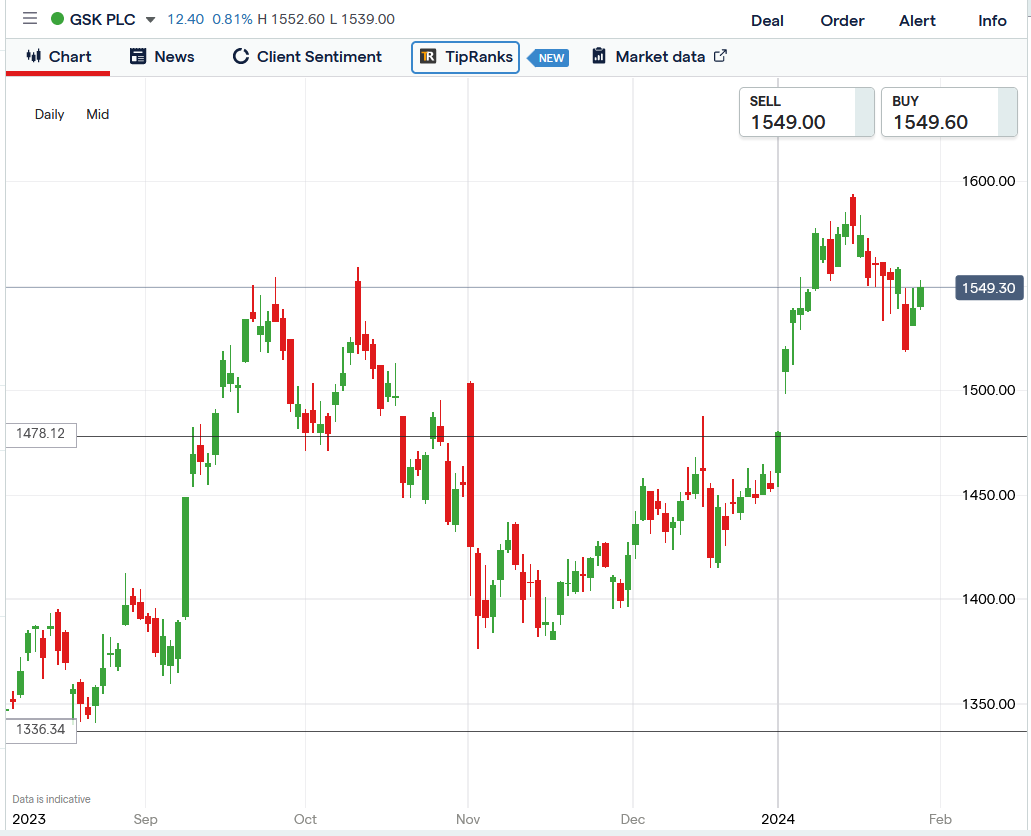Change the Mid price type
The height and width of the screenshot is (836, 1031).
tap(97, 114)
